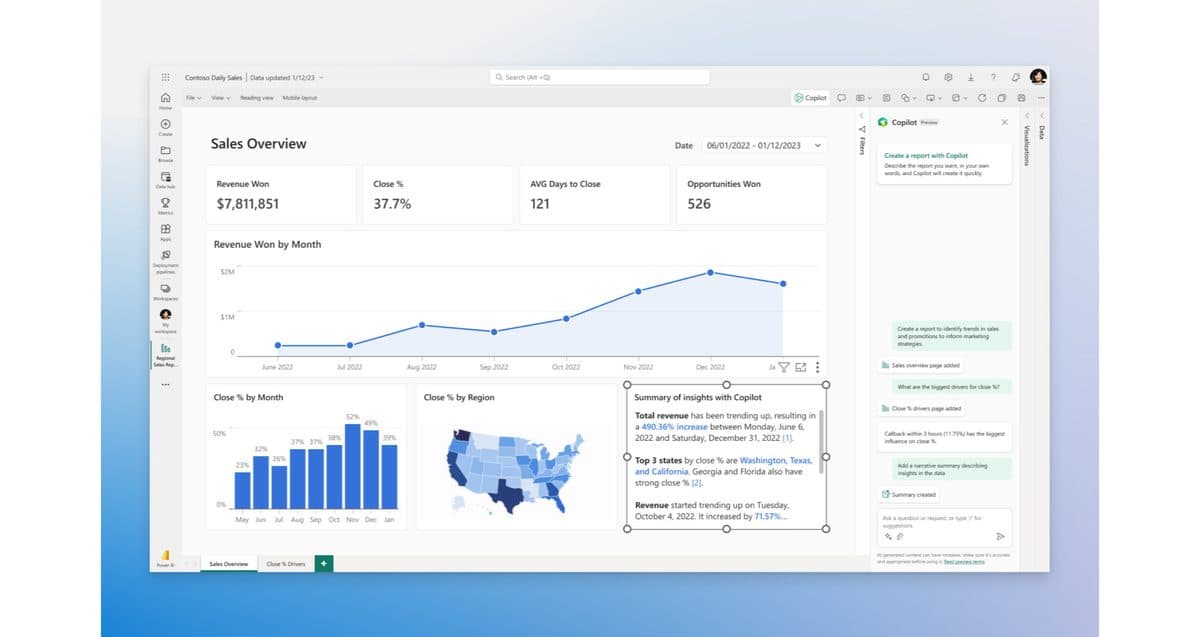Switch to Mobile layout

pyautogui.click(x=300, y=98)
